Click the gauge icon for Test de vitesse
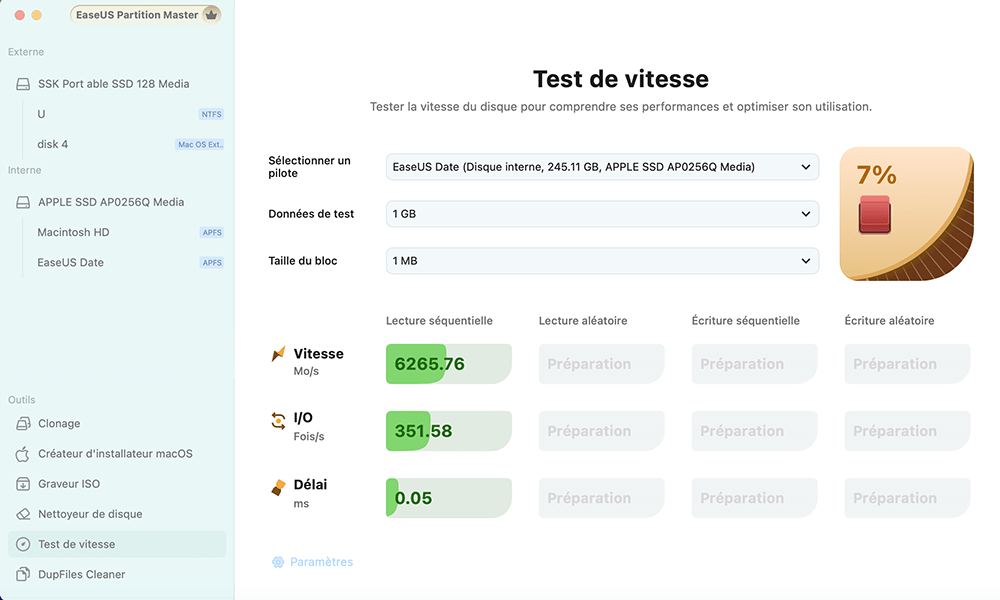This screenshot has height=600, width=1000. pyautogui.click(x=23, y=545)
